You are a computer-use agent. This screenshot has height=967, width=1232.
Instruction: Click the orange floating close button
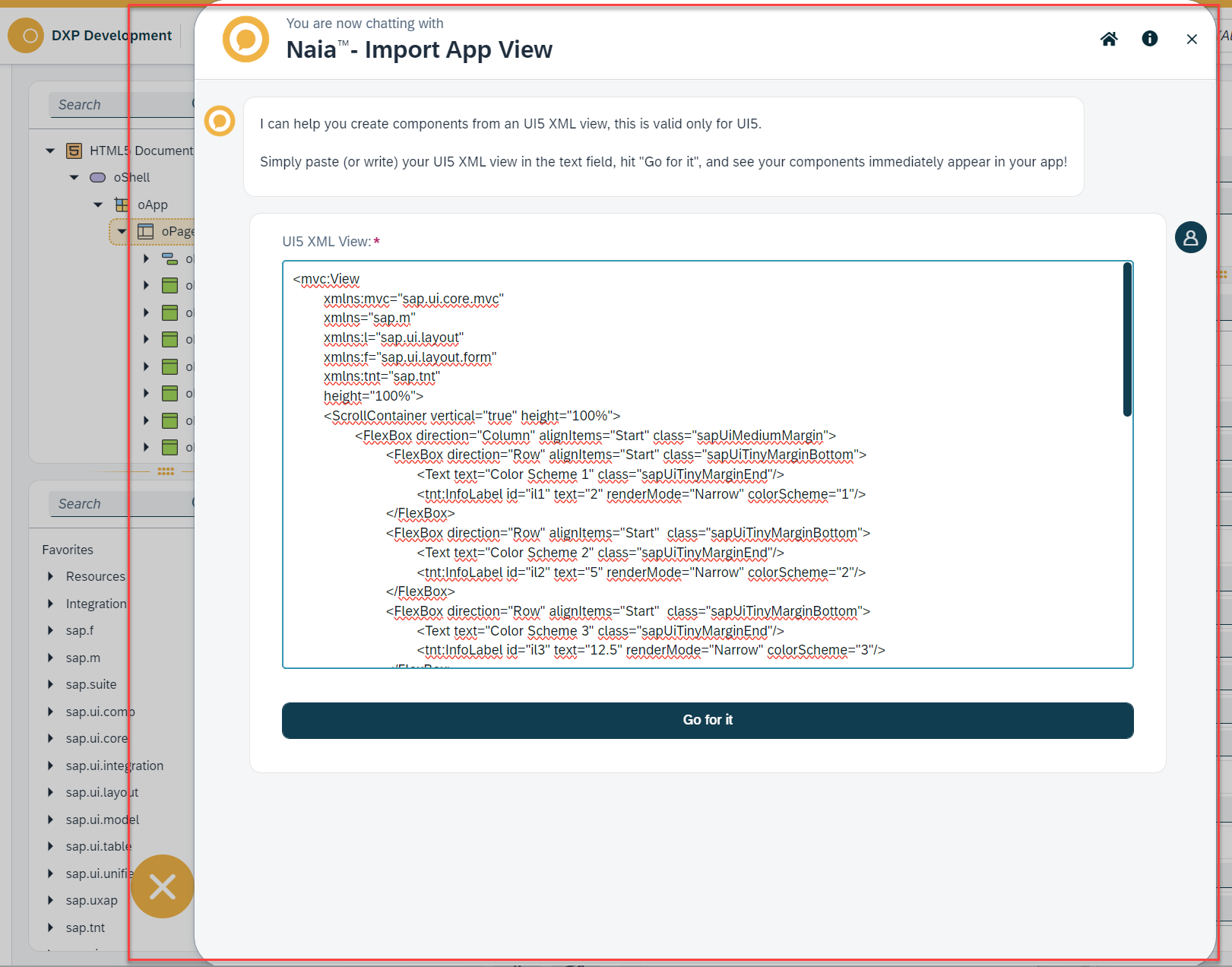163,886
